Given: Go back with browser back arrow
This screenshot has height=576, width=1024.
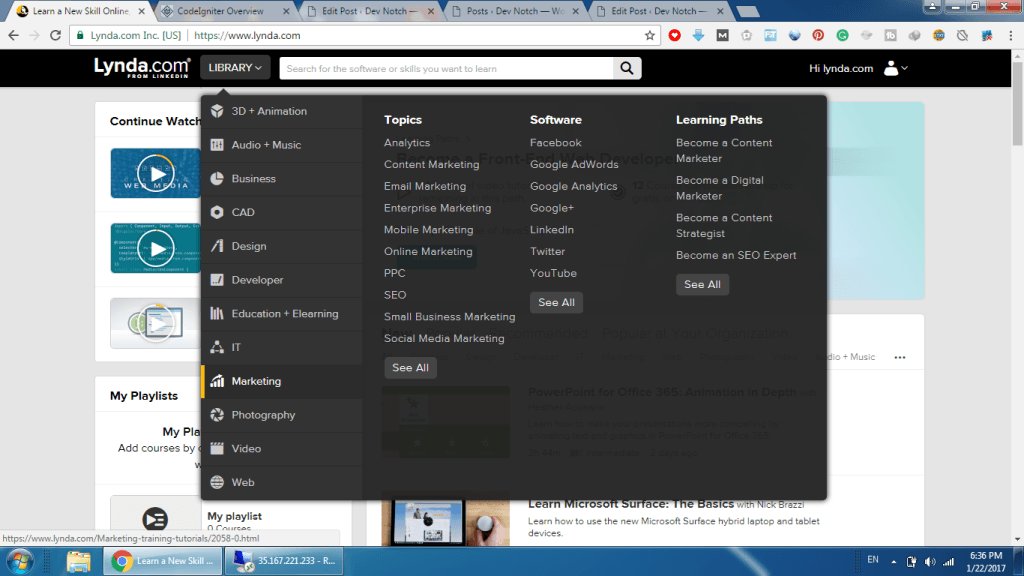Looking at the screenshot, I should (14, 35).
